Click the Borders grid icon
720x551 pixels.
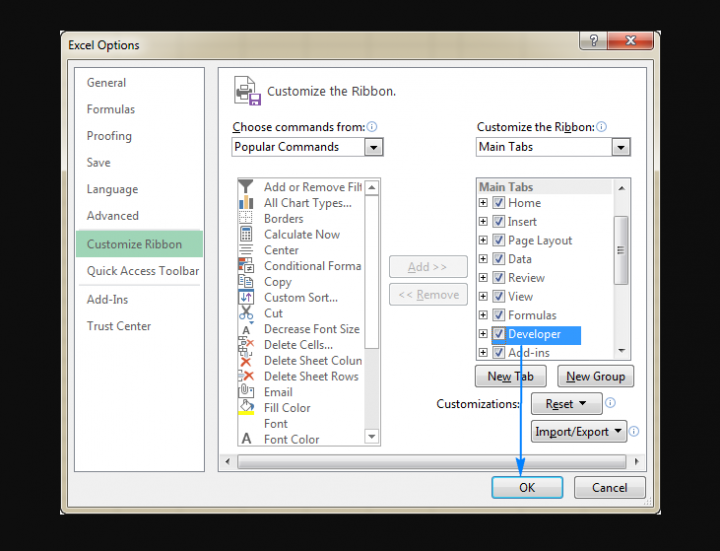pyautogui.click(x=246, y=218)
